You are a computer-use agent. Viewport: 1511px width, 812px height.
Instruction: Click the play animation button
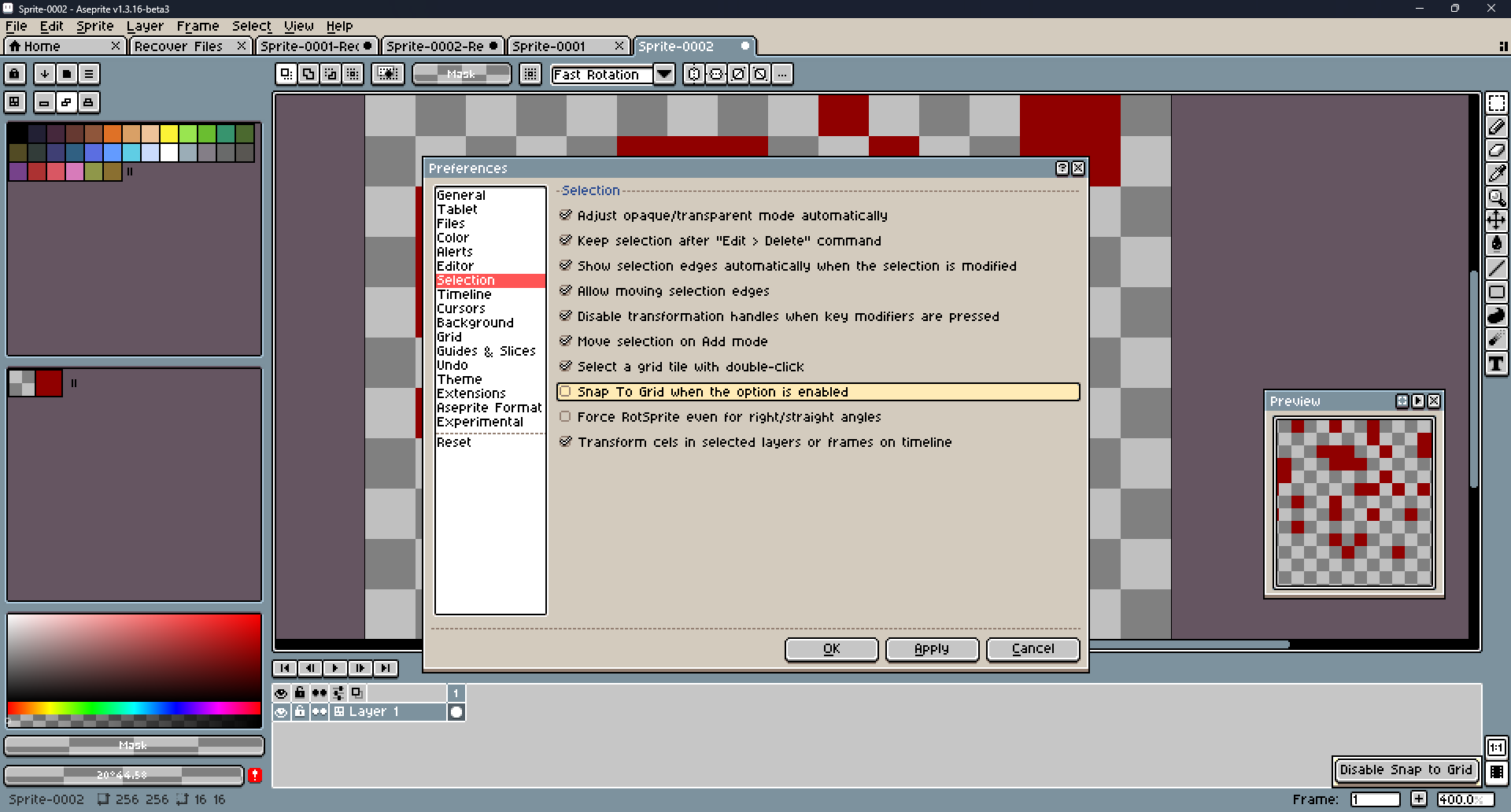tap(335, 668)
